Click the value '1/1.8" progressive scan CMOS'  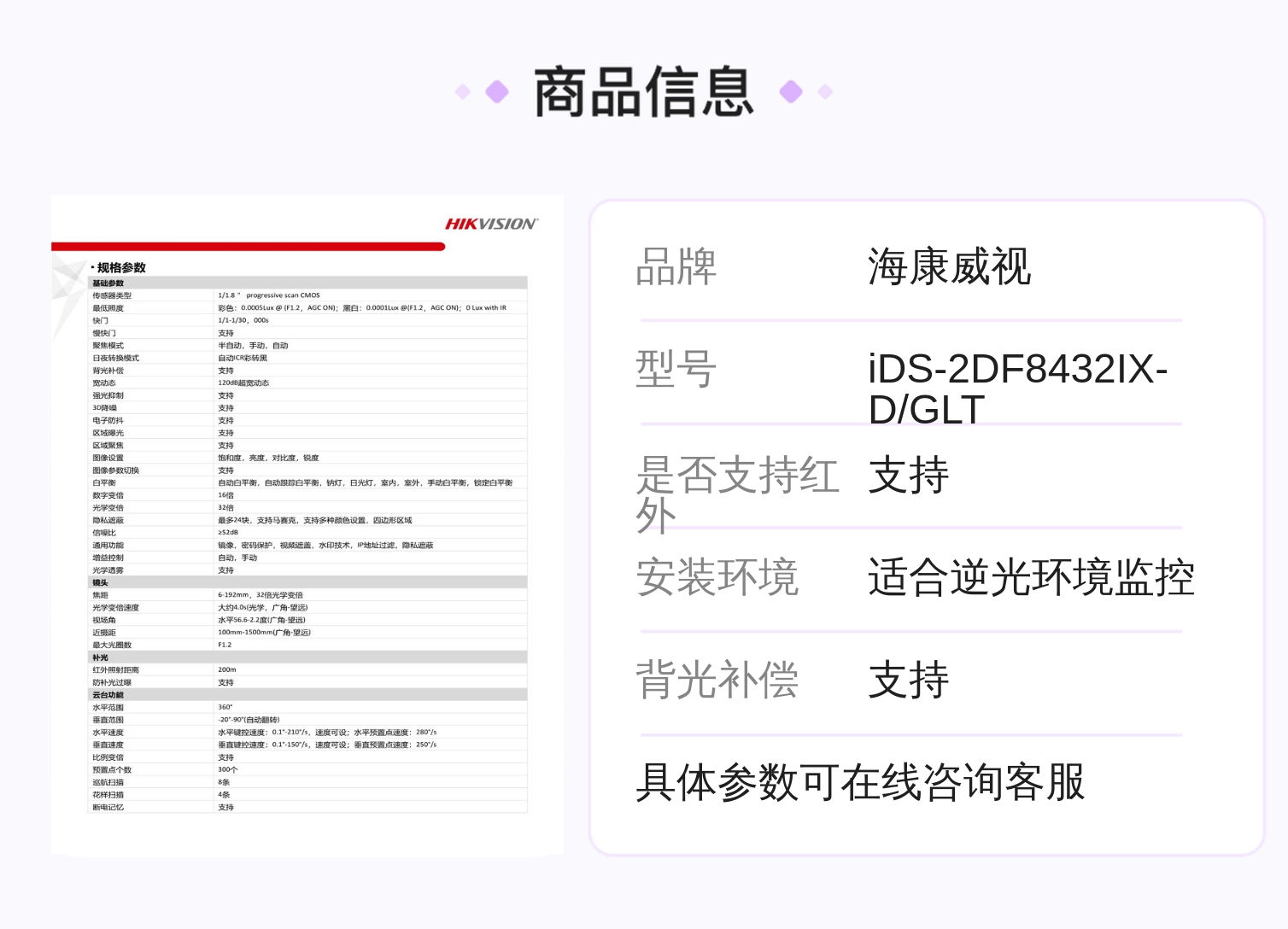269,295
